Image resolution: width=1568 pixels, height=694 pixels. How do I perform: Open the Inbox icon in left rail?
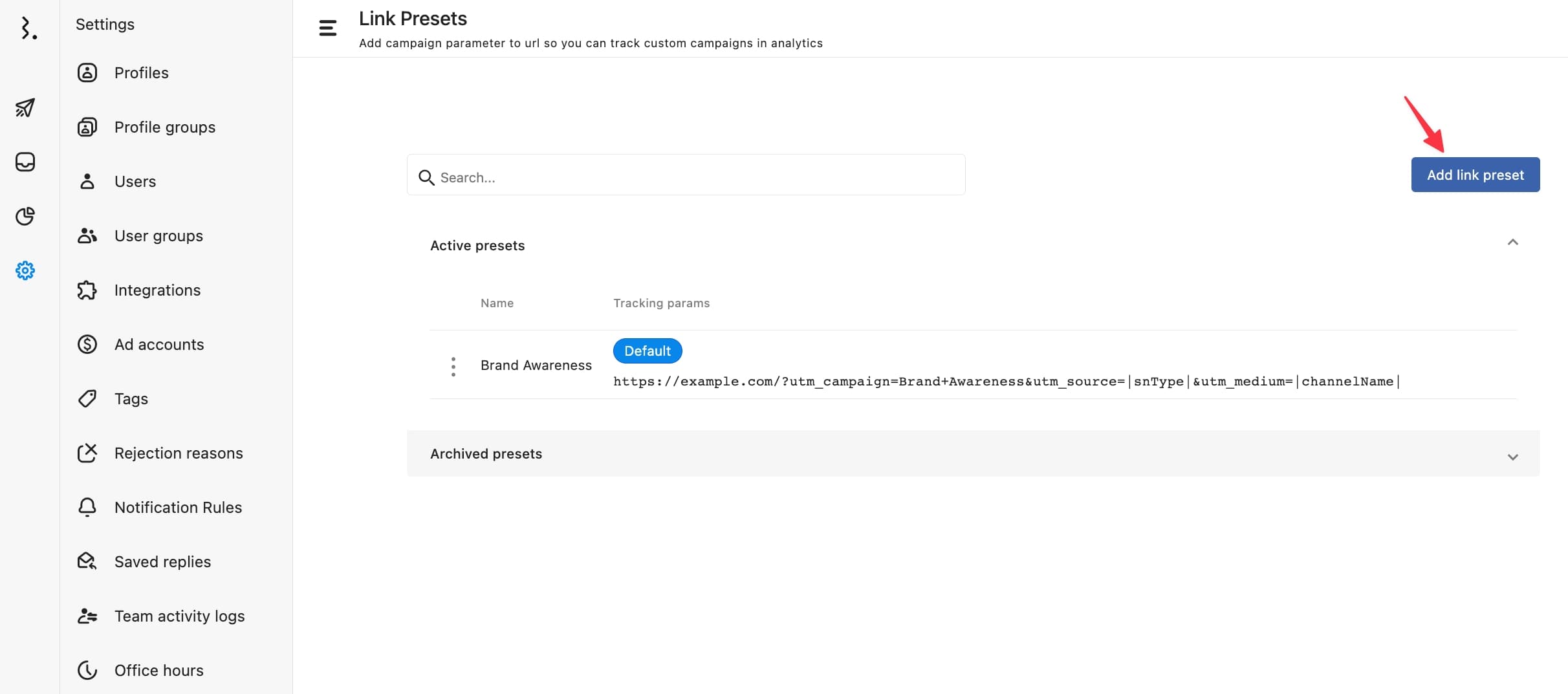(x=25, y=162)
